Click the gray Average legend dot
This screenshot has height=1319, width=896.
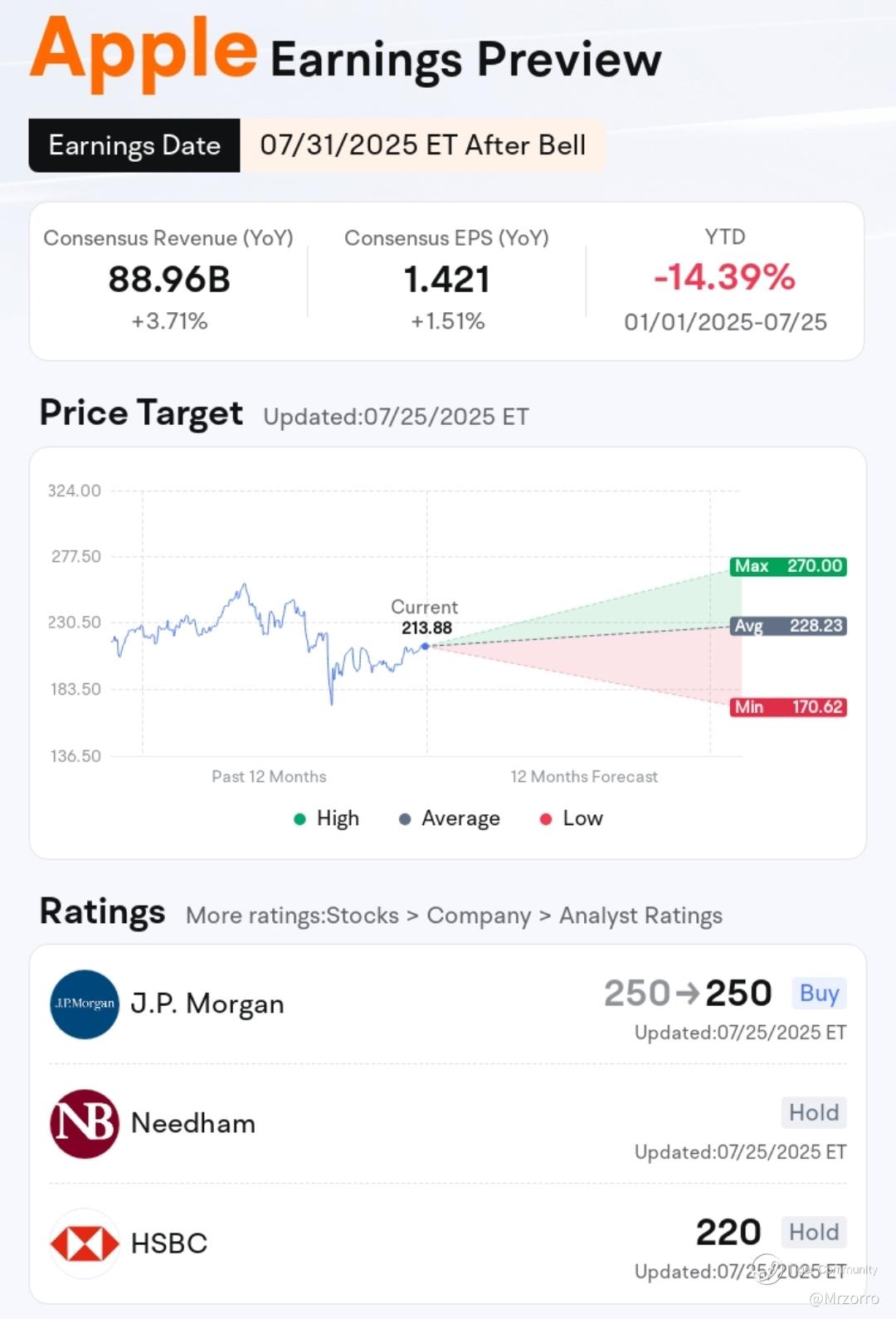pyautogui.click(x=405, y=819)
